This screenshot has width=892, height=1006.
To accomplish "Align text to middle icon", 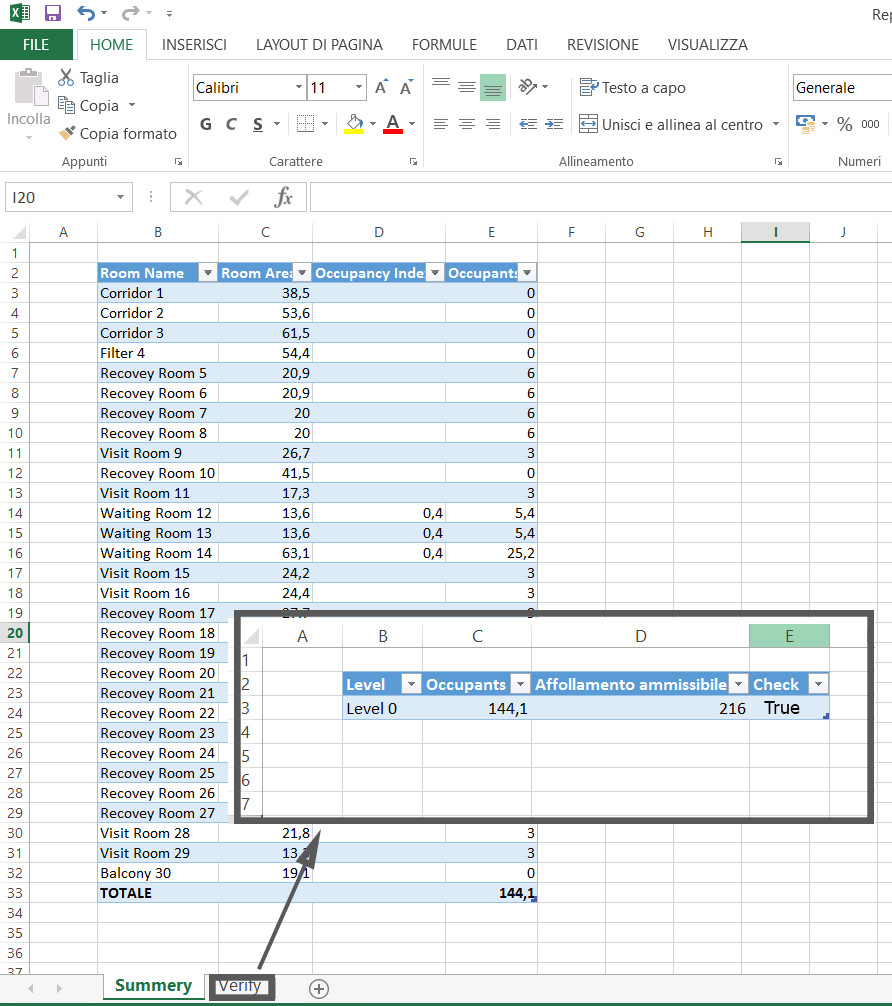I will [467, 87].
